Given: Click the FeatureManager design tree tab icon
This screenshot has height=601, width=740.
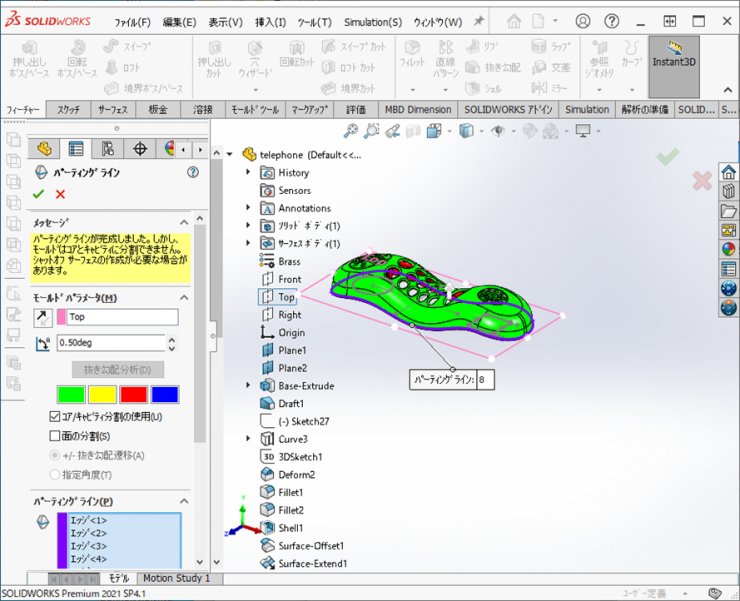Looking at the screenshot, I should point(44,149).
